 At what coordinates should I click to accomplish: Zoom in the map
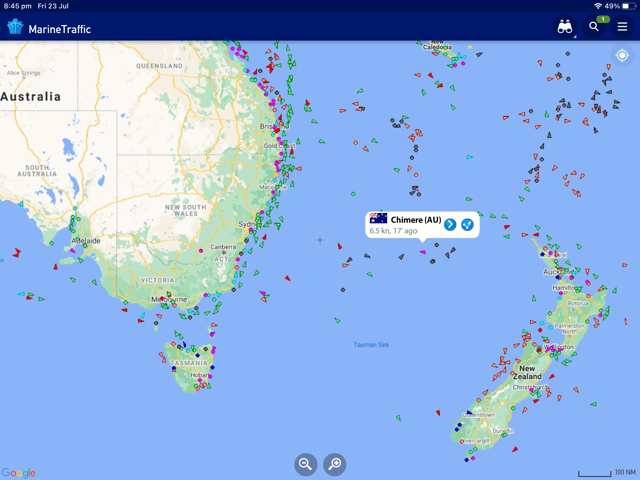(335, 463)
